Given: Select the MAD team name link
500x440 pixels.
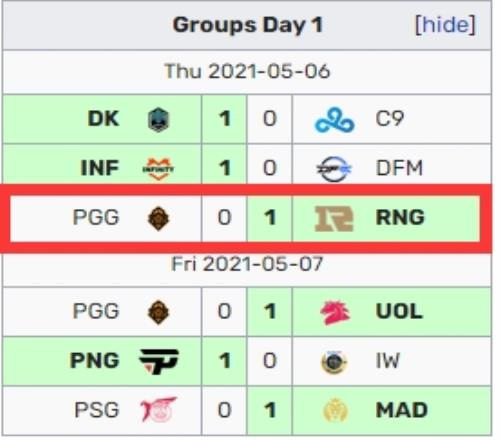Looking at the screenshot, I should (x=402, y=410).
